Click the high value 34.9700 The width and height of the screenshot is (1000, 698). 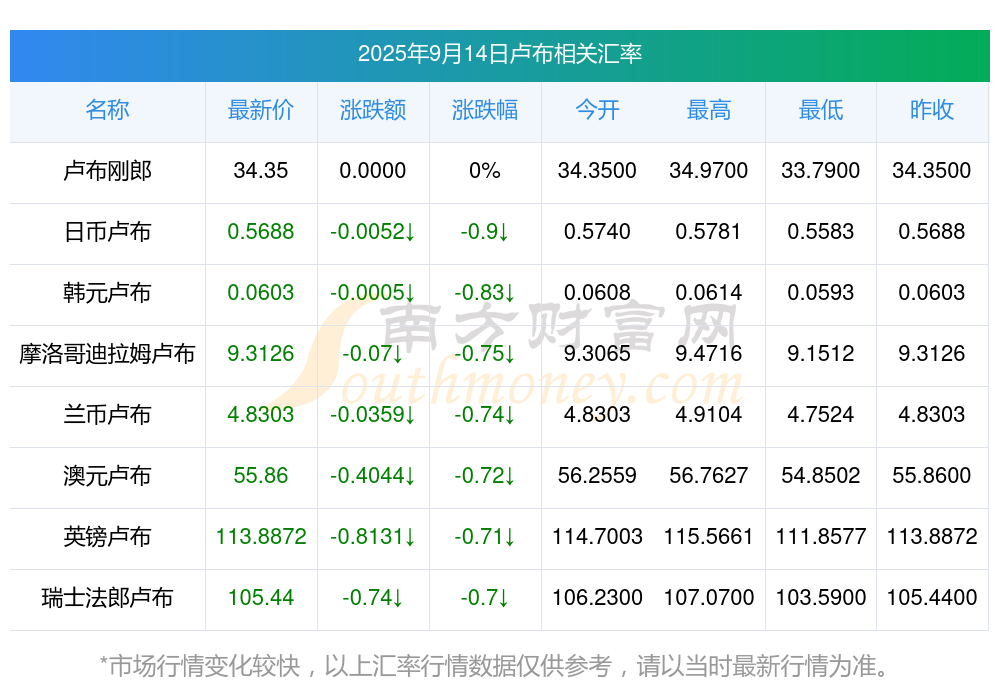pos(709,171)
